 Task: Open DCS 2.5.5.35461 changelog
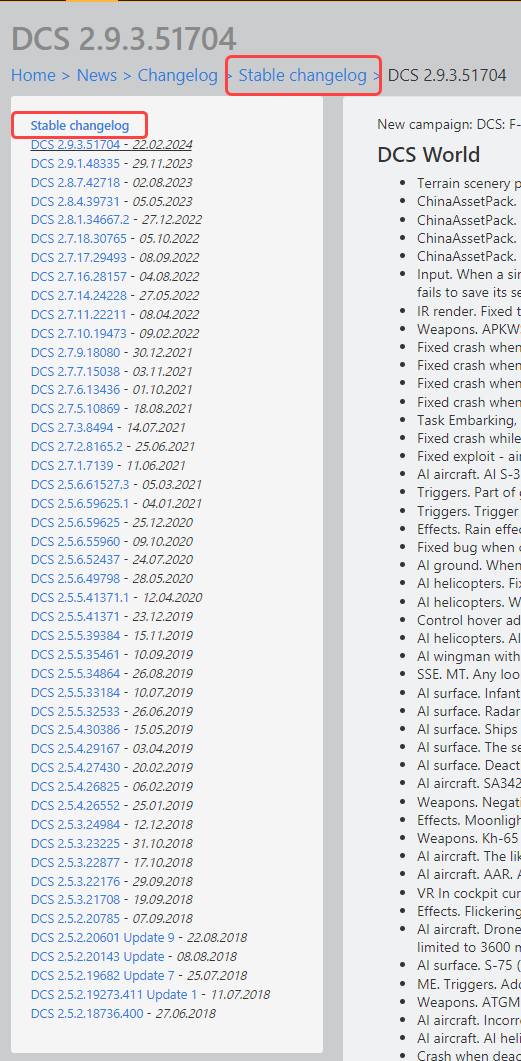(x=75, y=654)
